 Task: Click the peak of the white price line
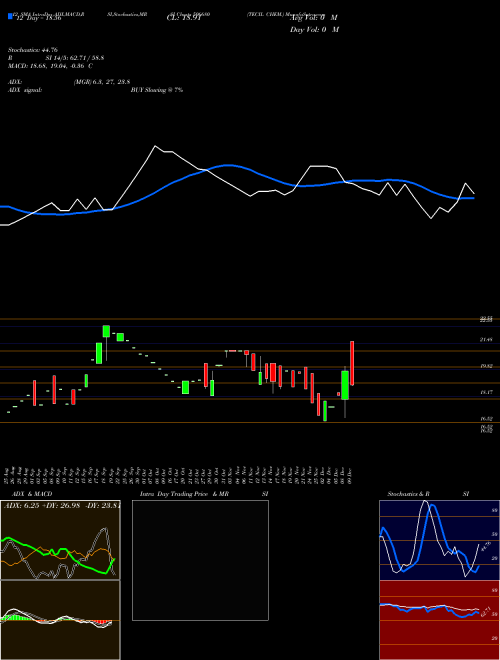155,146
